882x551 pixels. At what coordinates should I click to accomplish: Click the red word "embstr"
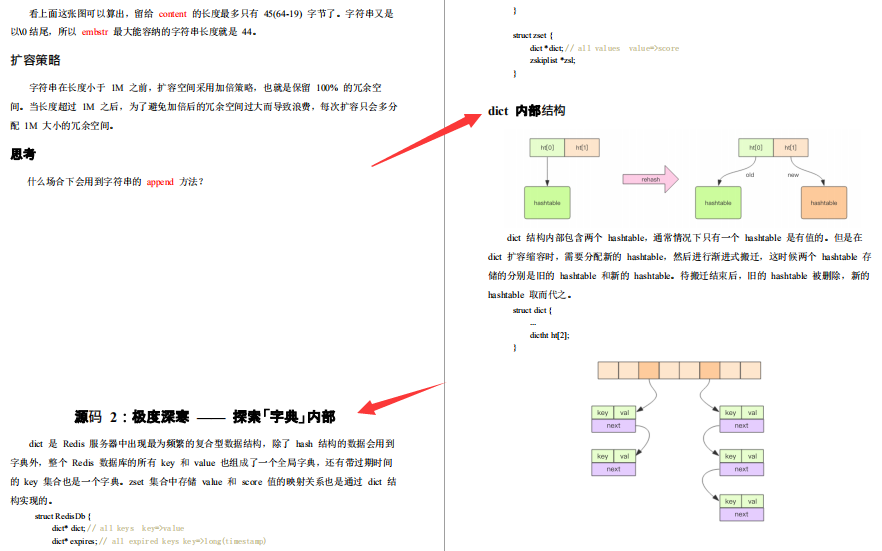94,32
